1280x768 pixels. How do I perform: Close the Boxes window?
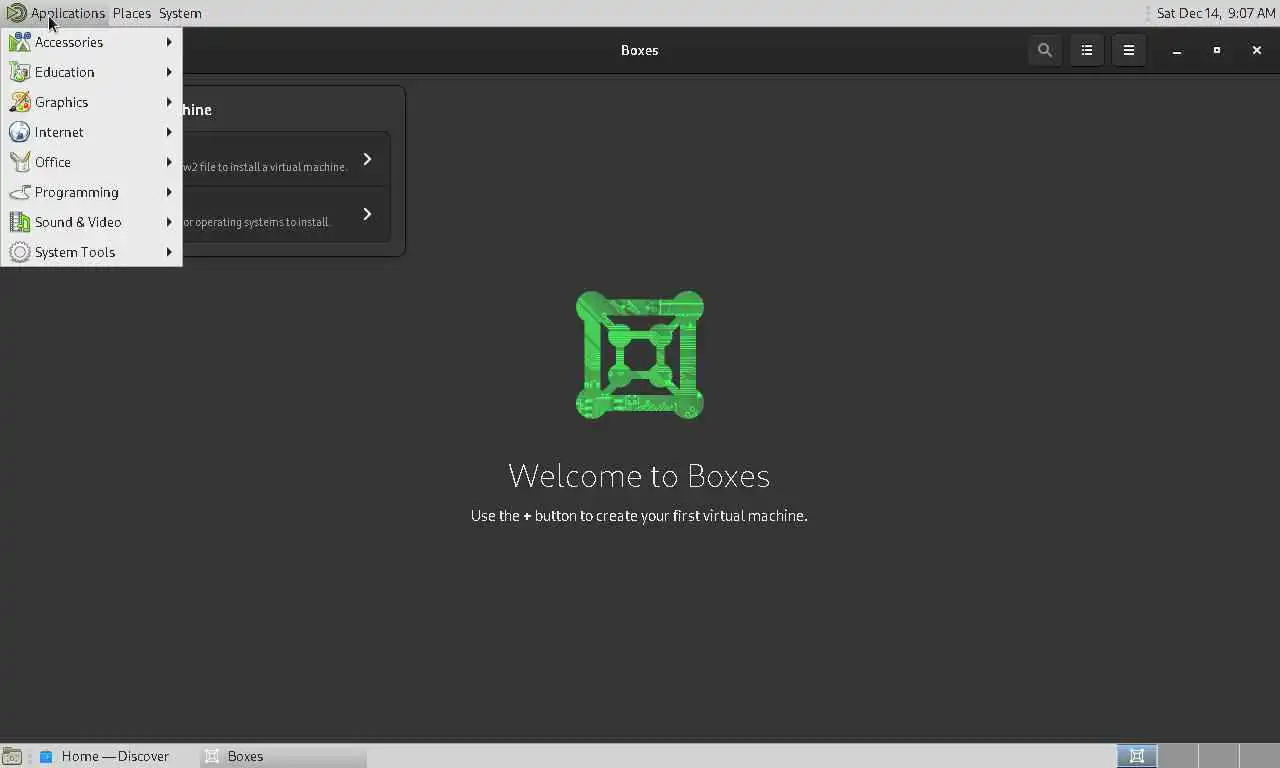(x=1257, y=50)
